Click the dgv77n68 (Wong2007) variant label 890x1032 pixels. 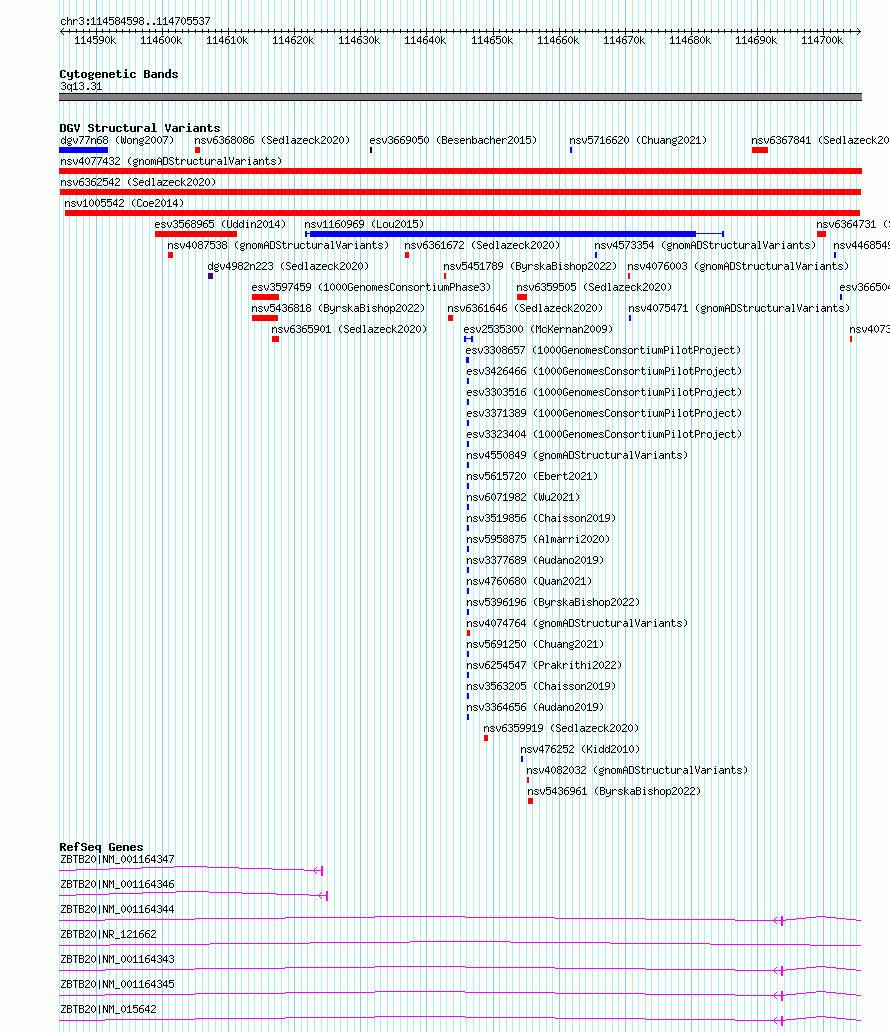[117, 140]
